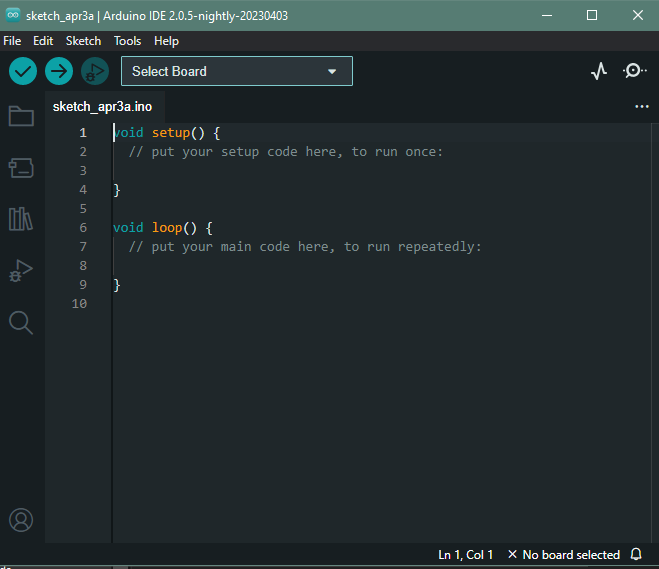The height and width of the screenshot is (569, 659).
Task: Click the main code comment on line 7
Action: (305, 247)
